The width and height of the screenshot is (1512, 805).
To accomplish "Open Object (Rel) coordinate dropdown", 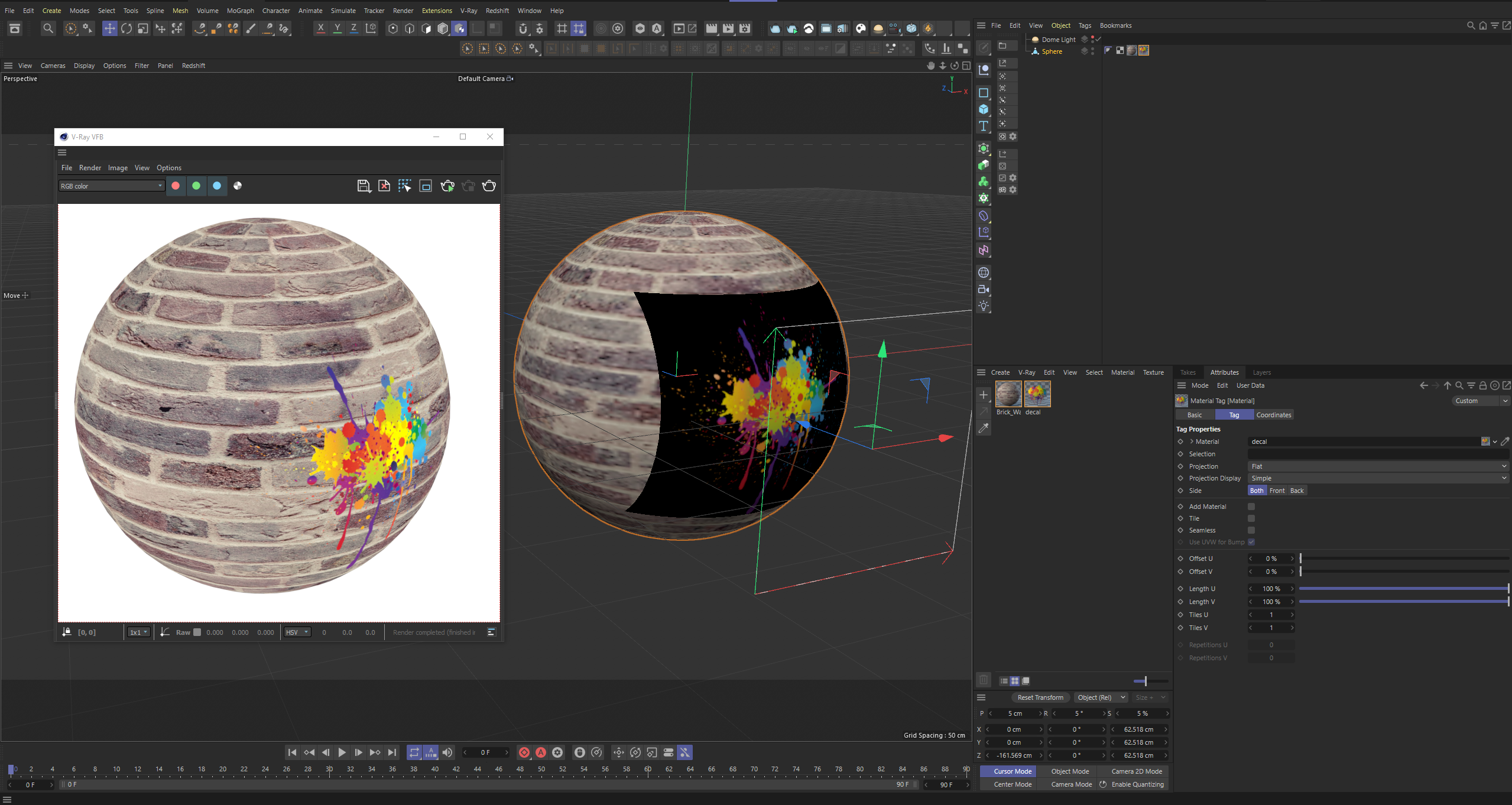I will [x=1101, y=697].
